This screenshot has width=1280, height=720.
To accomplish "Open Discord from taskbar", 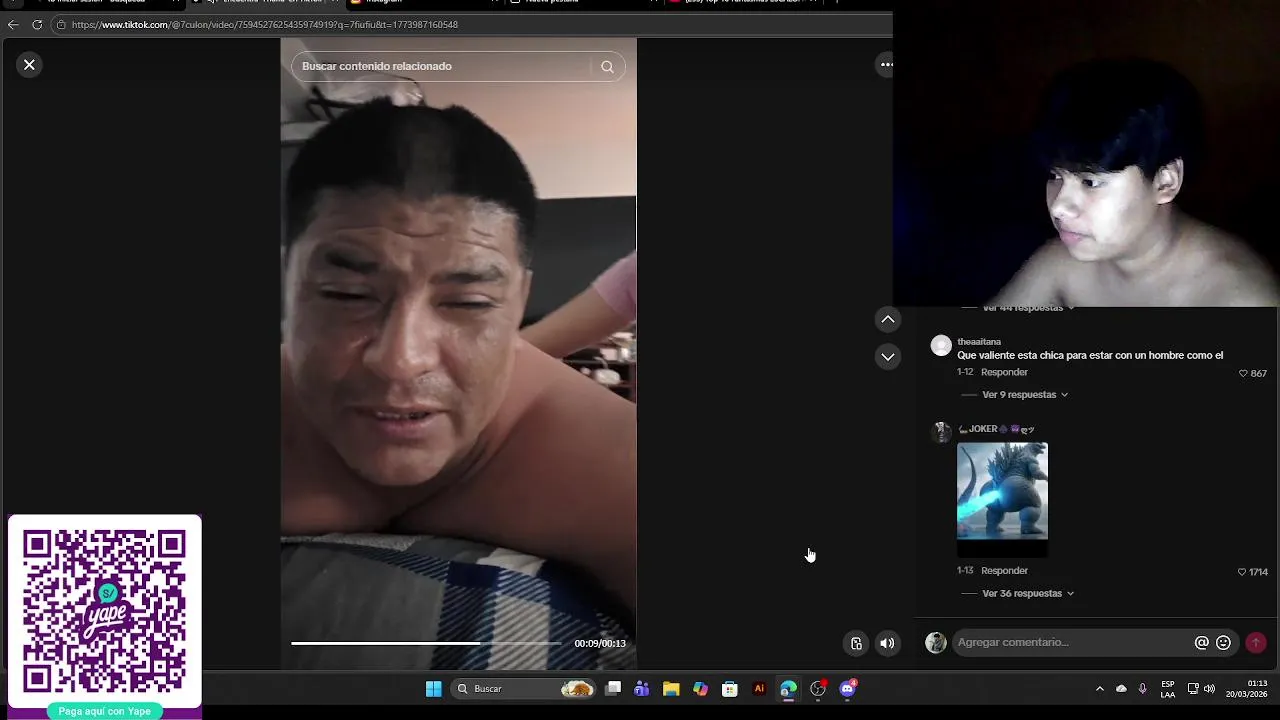I will (848, 689).
